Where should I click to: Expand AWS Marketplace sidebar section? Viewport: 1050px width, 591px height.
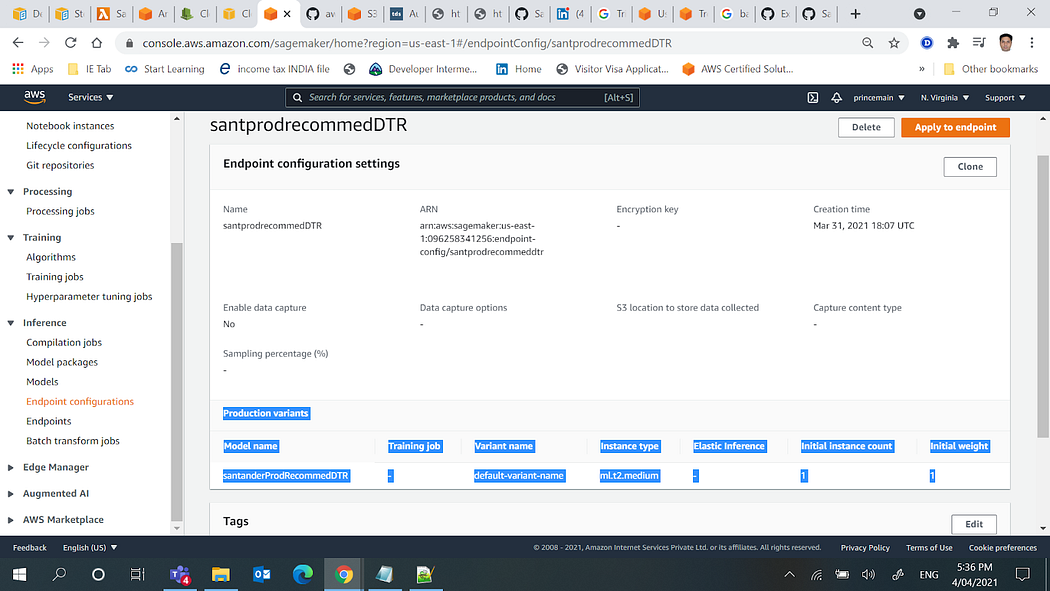tap(11, 519)
